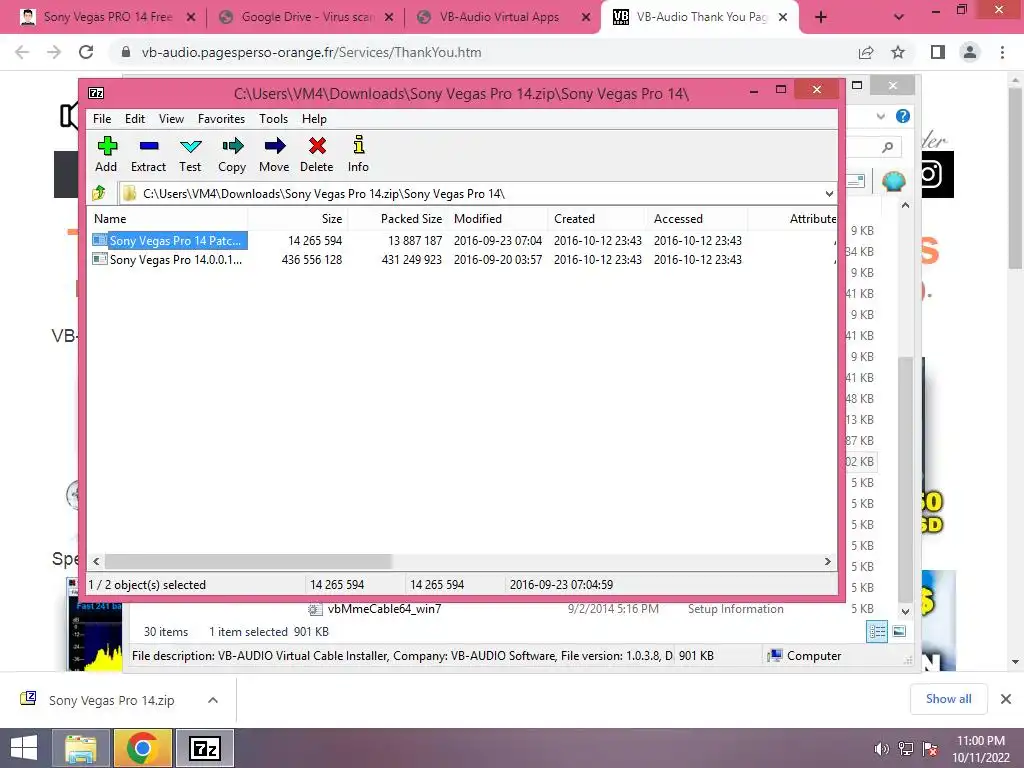Open File Explorer from the taskbar
Screen dimensions: 1024x768
[x=81, y=748]
